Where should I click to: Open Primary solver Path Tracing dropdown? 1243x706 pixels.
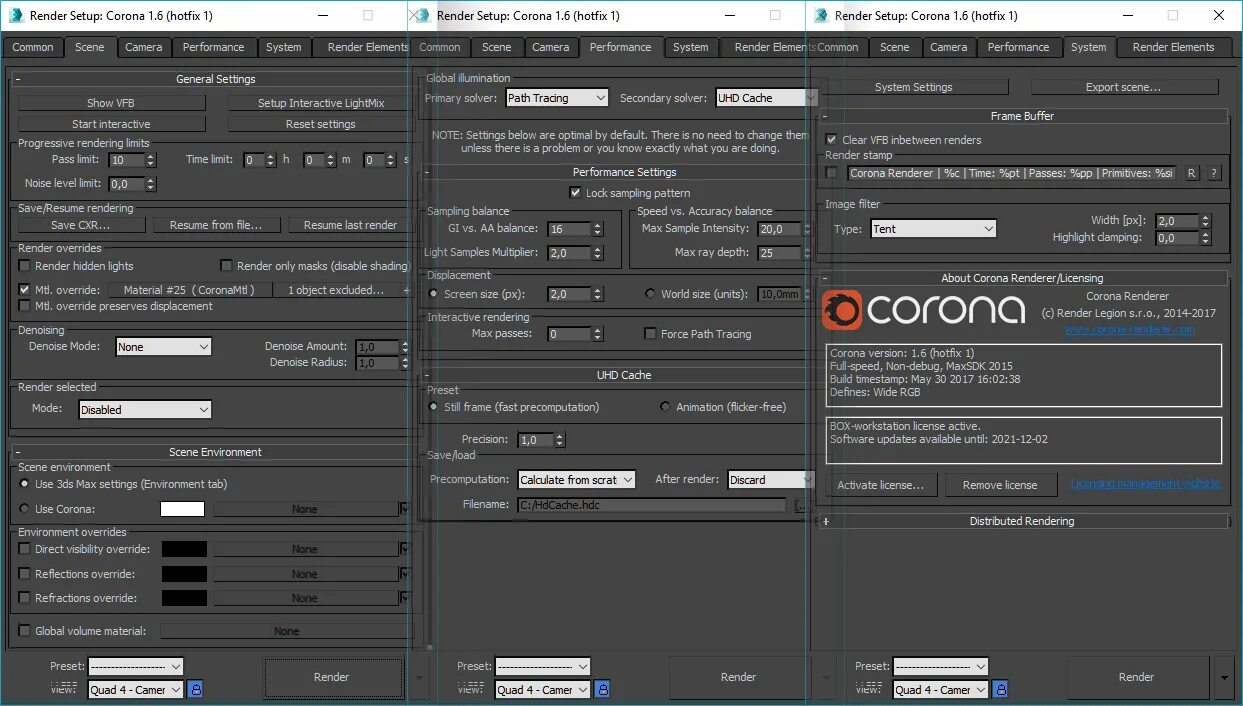pos(556,98)
